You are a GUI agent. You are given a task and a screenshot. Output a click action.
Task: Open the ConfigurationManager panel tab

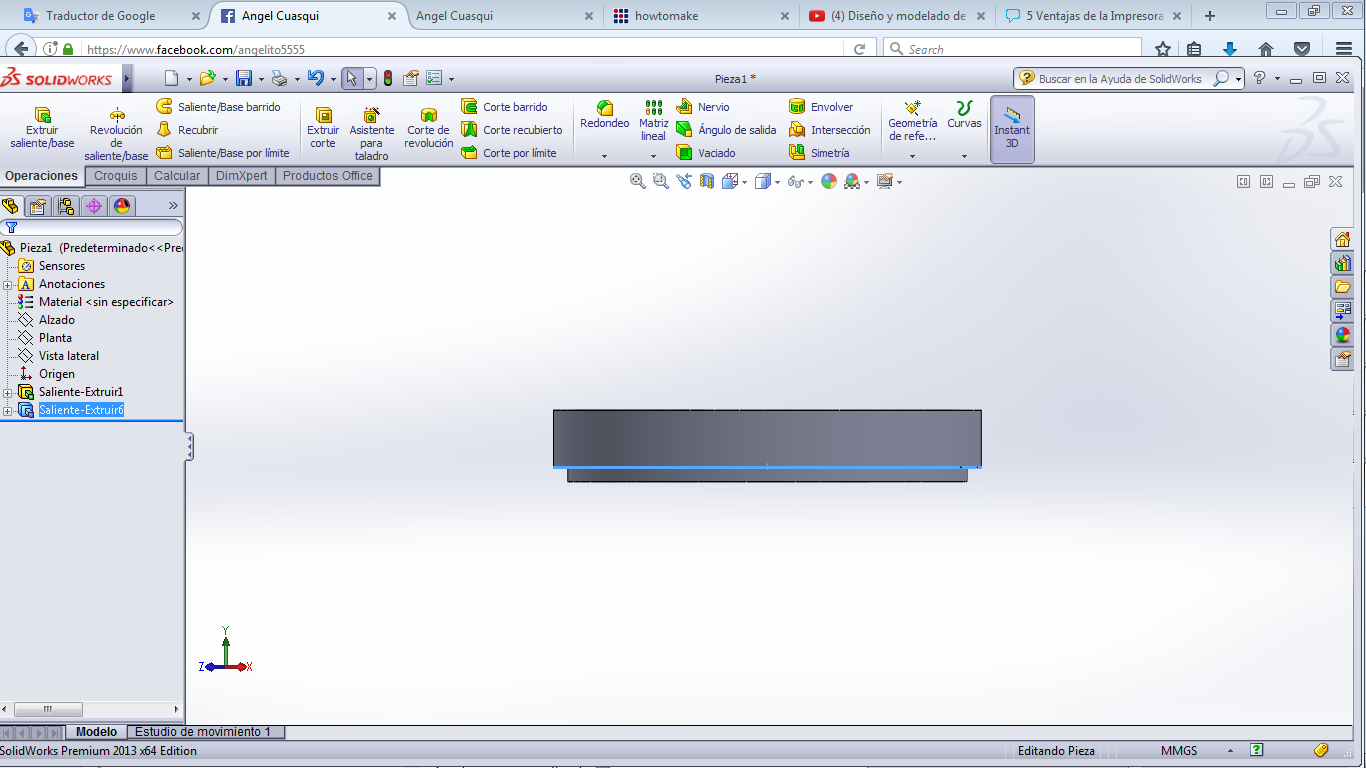tap(66, 206)
